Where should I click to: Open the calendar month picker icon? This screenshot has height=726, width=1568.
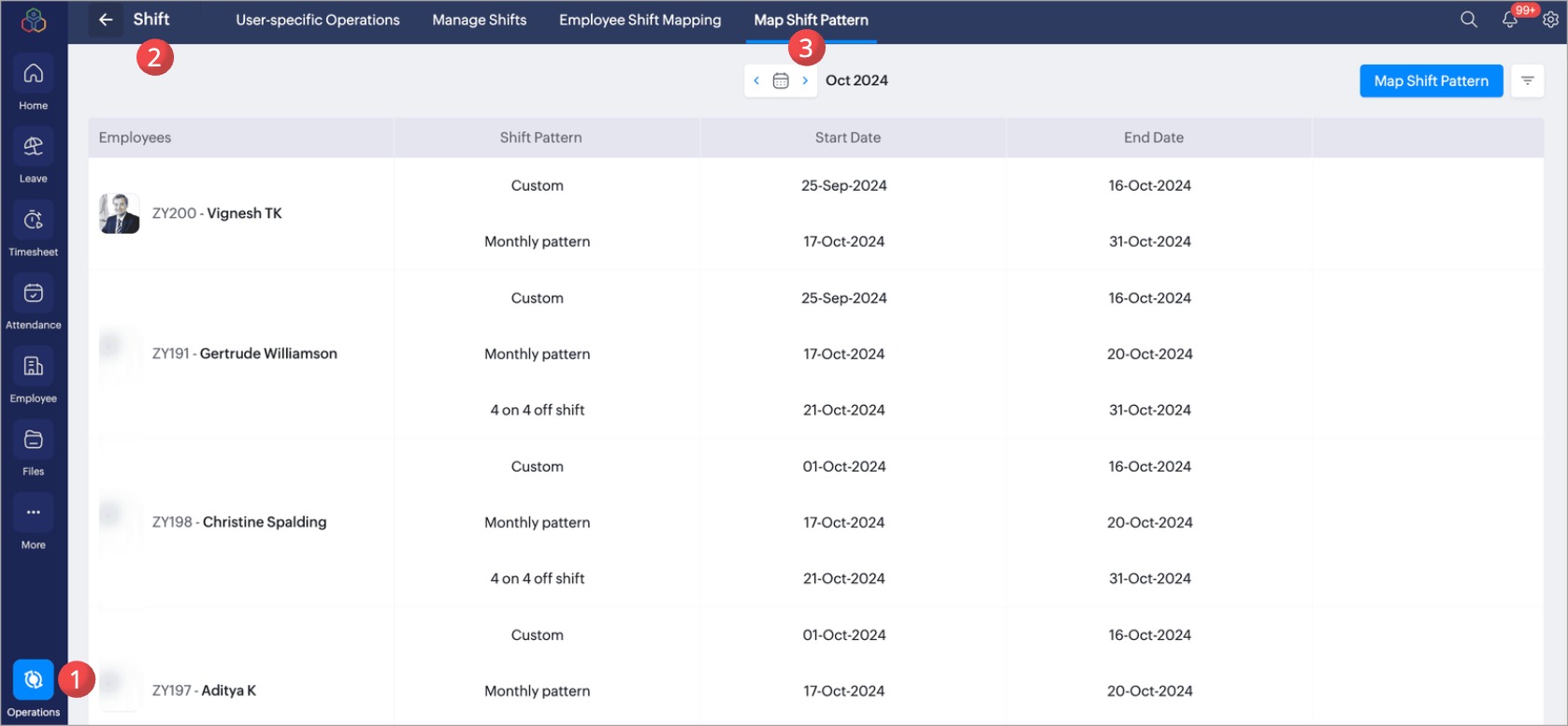point(781,80)
